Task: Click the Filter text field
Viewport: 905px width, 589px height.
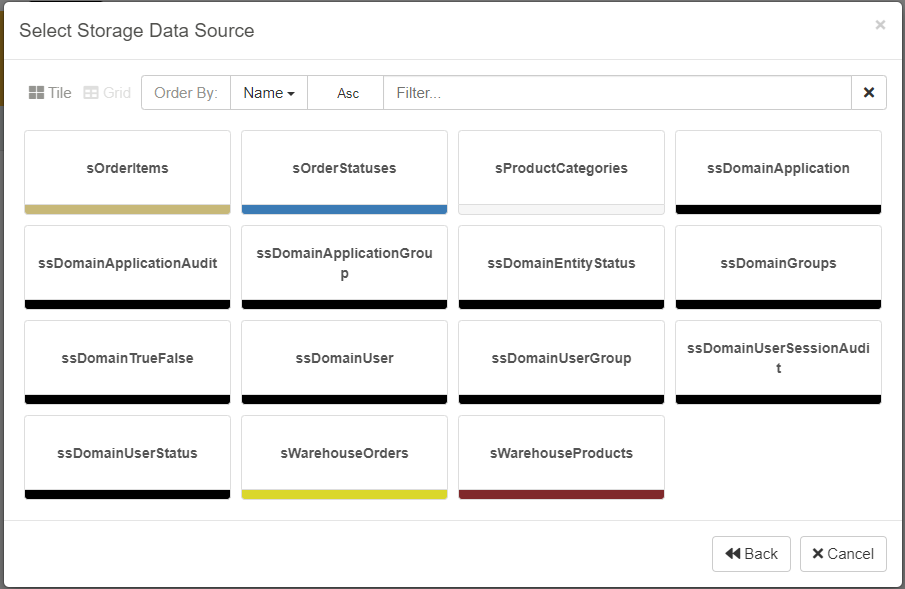Action: [616, 93]
